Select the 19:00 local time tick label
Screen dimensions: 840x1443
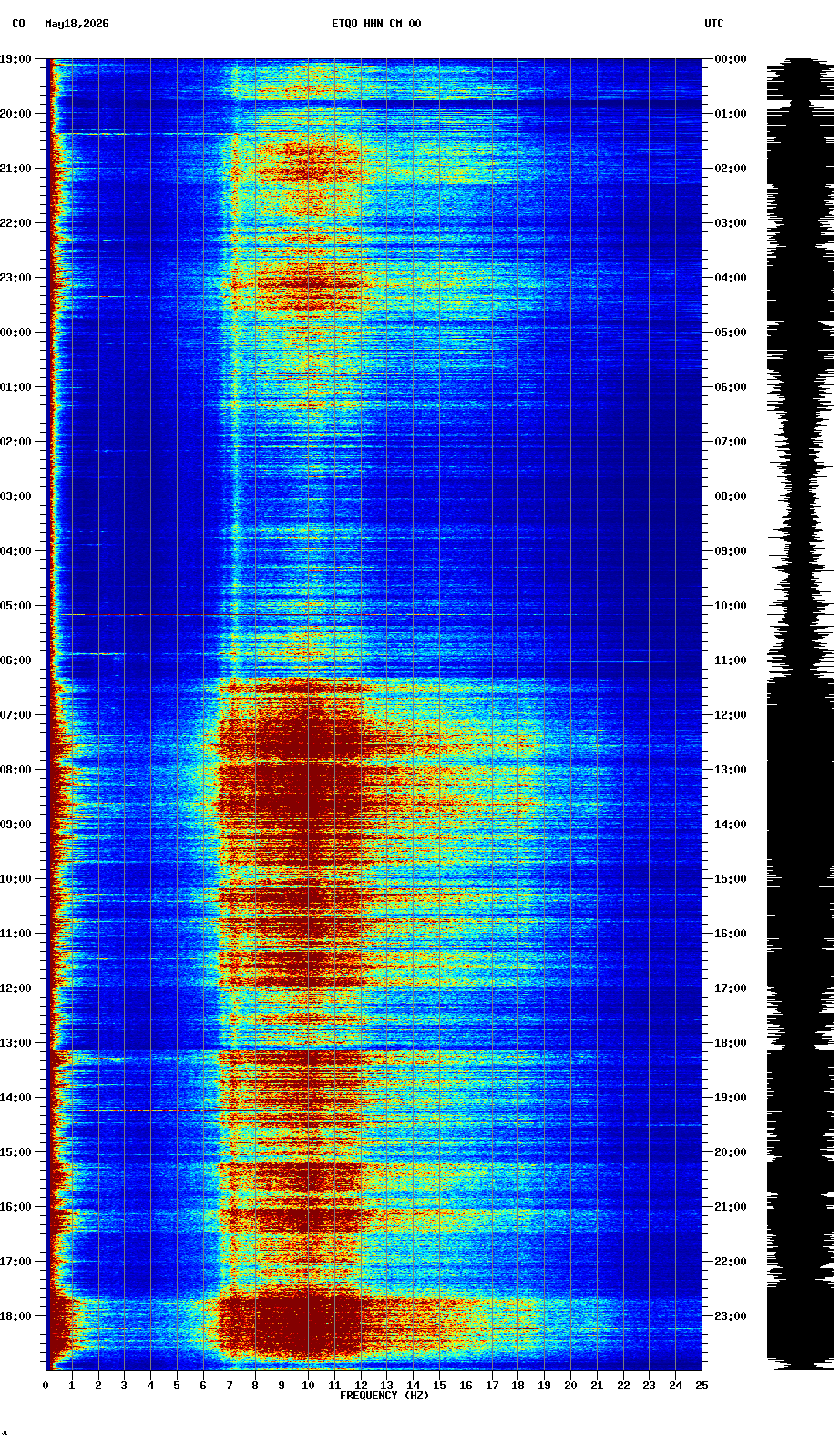point(15,59)
